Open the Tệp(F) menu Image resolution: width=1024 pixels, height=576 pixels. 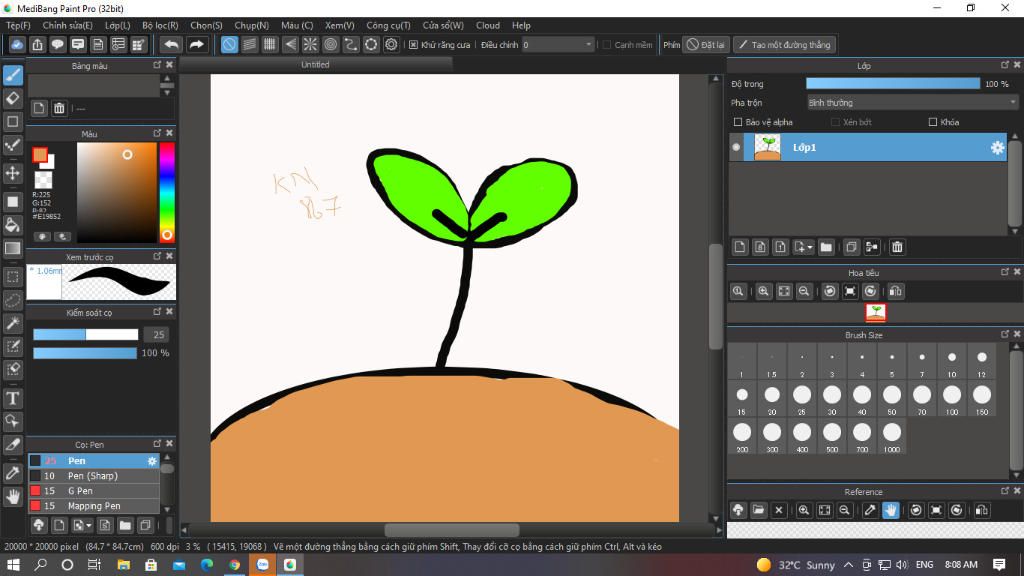(18, 25)
